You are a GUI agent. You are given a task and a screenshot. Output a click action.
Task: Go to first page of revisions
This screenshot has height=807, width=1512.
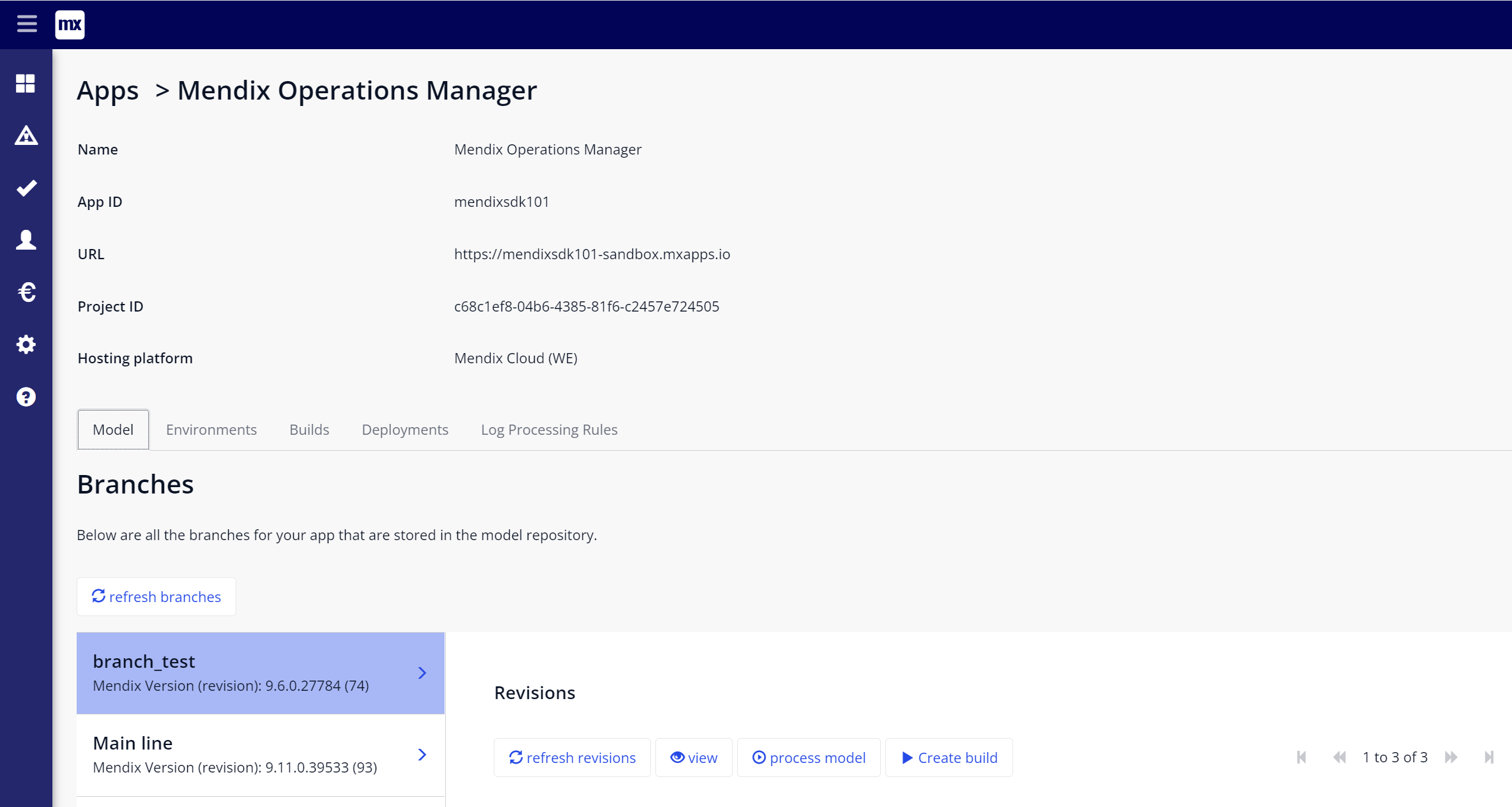tap(1301, 757)
